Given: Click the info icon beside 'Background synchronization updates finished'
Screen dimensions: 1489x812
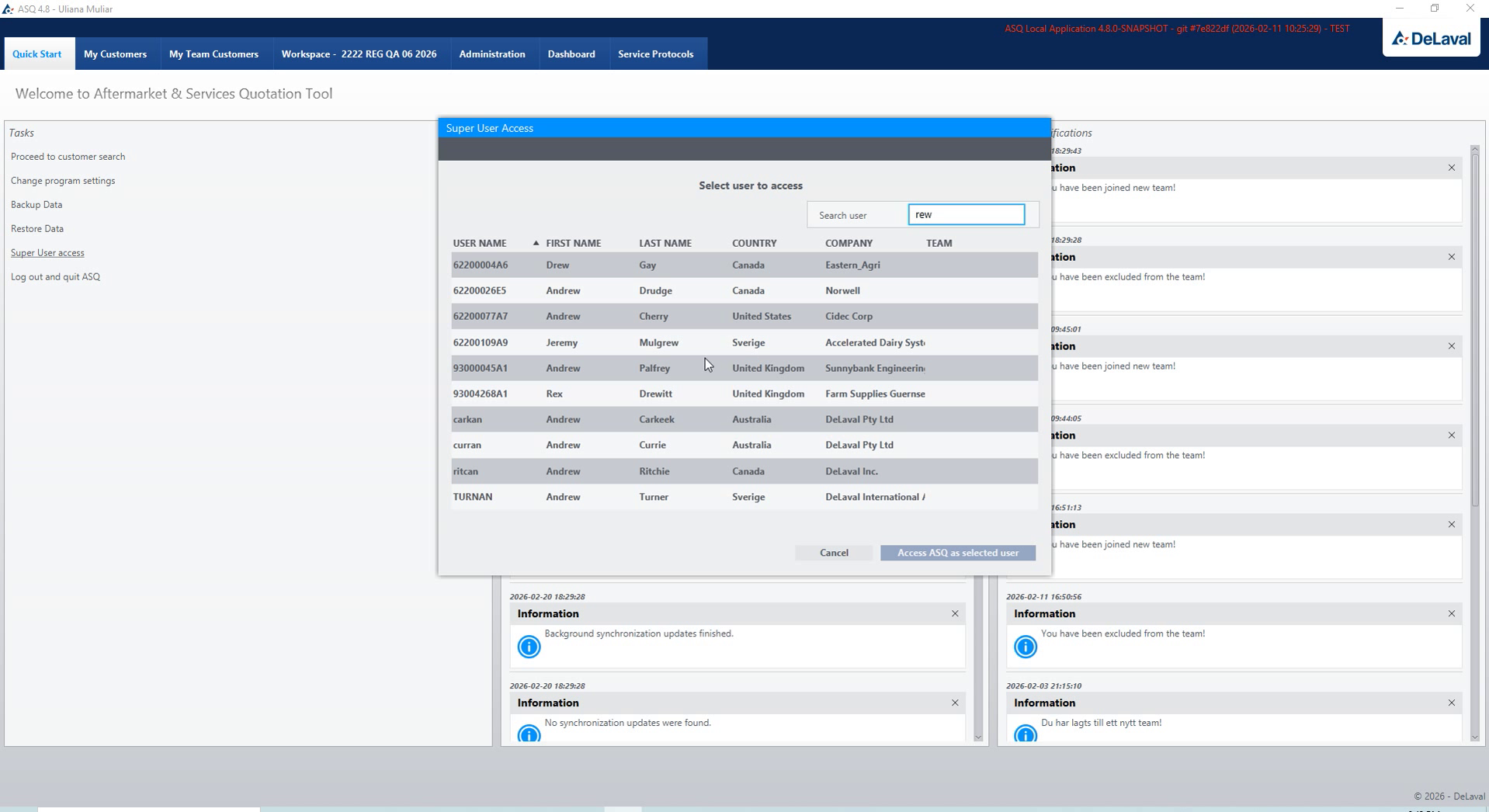Looking at the screenshot, I should pyautogui.click(x=529, y=646).
